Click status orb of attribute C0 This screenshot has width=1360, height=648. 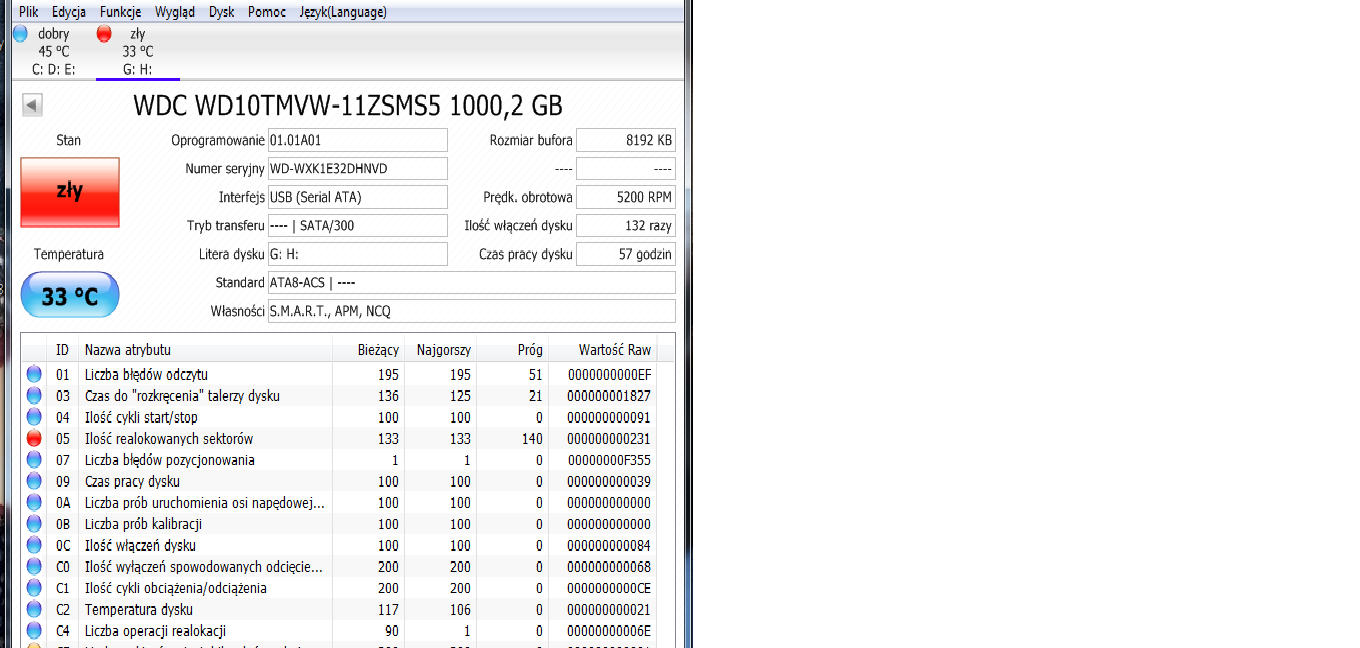click(34, 567)
